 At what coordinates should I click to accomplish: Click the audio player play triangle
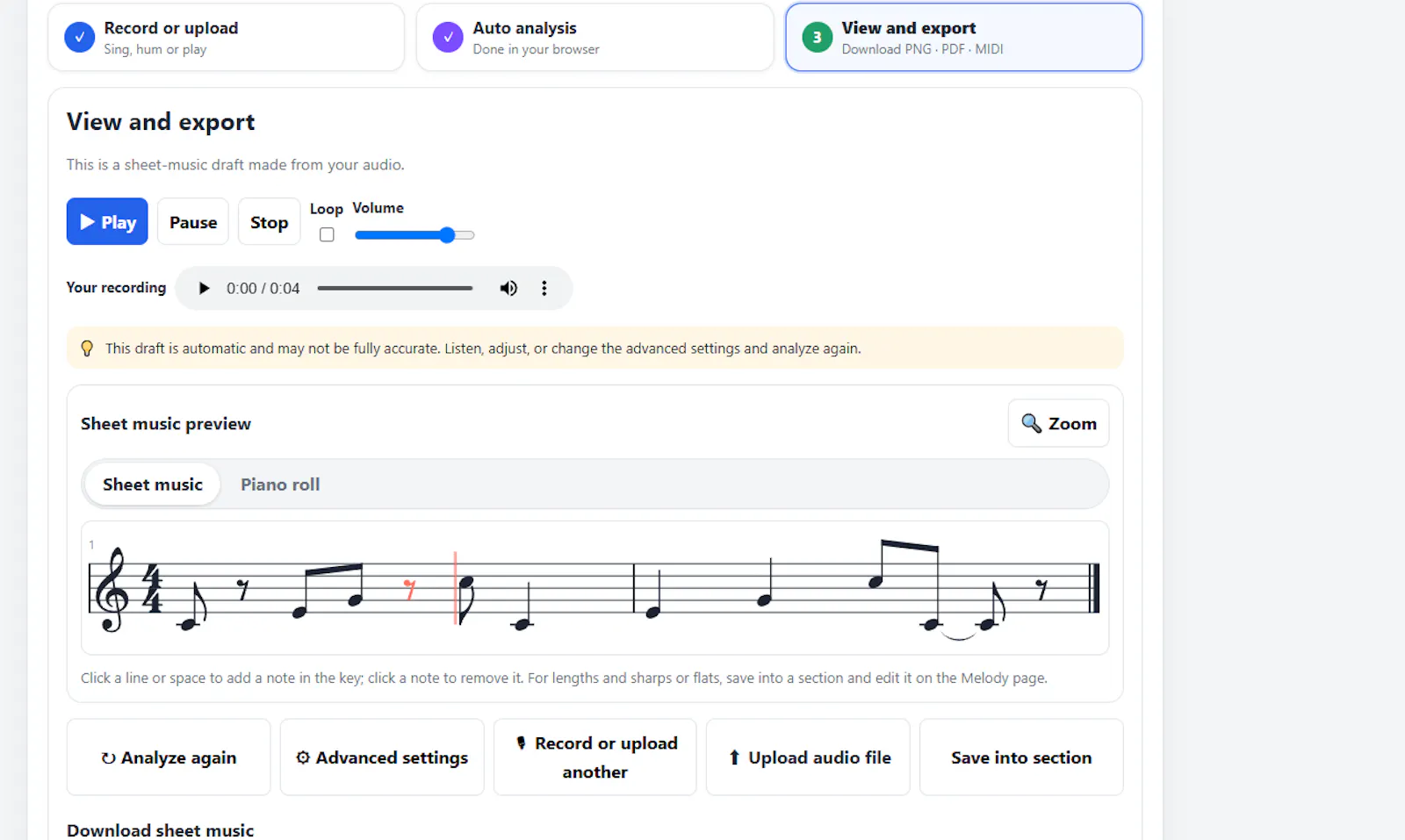(204, 288)
